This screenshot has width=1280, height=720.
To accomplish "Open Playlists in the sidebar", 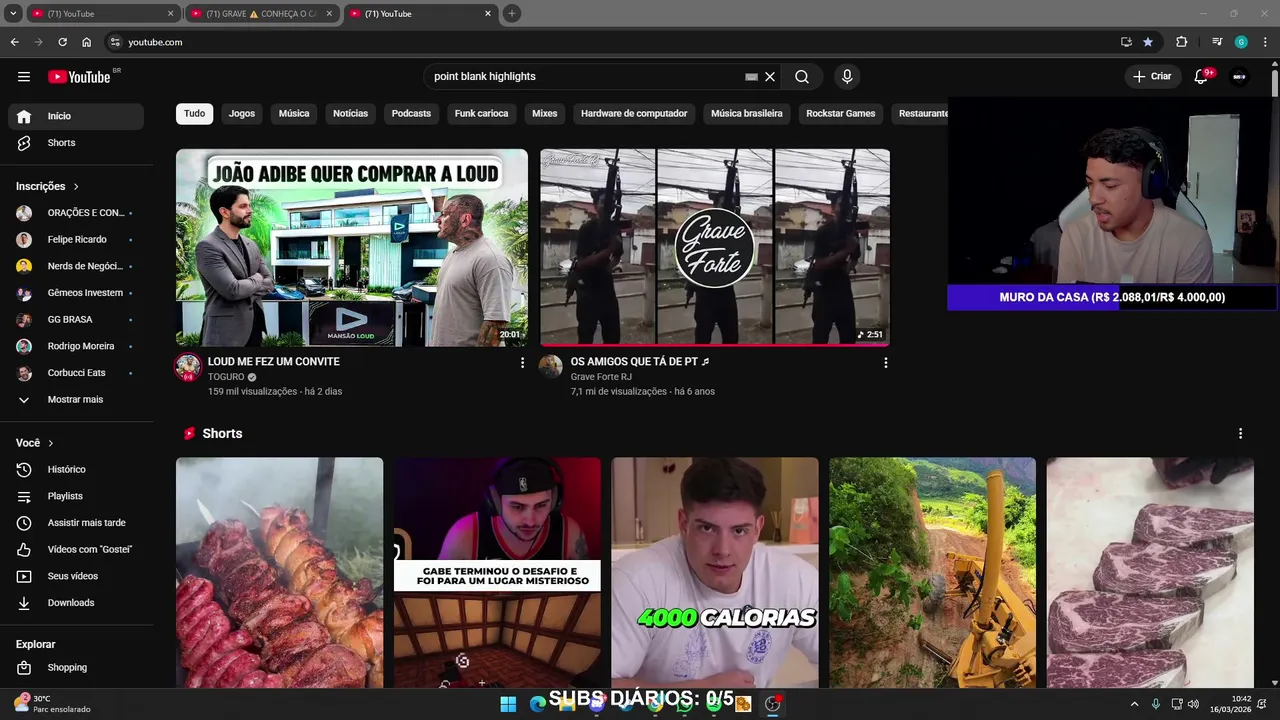I will (76, 496).
